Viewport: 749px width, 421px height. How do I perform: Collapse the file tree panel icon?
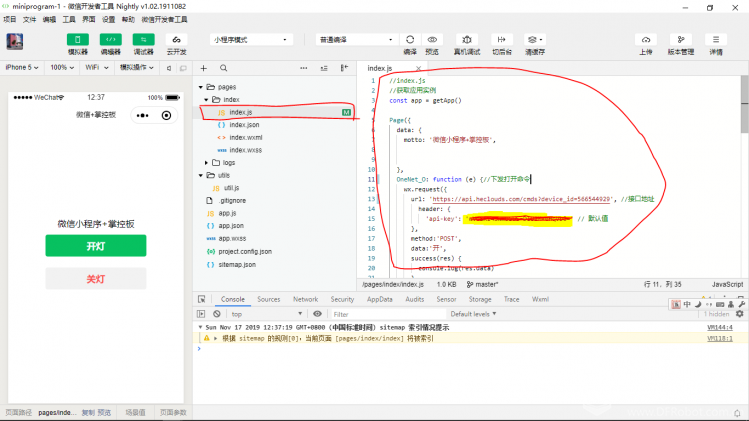(x=344, y=68)
